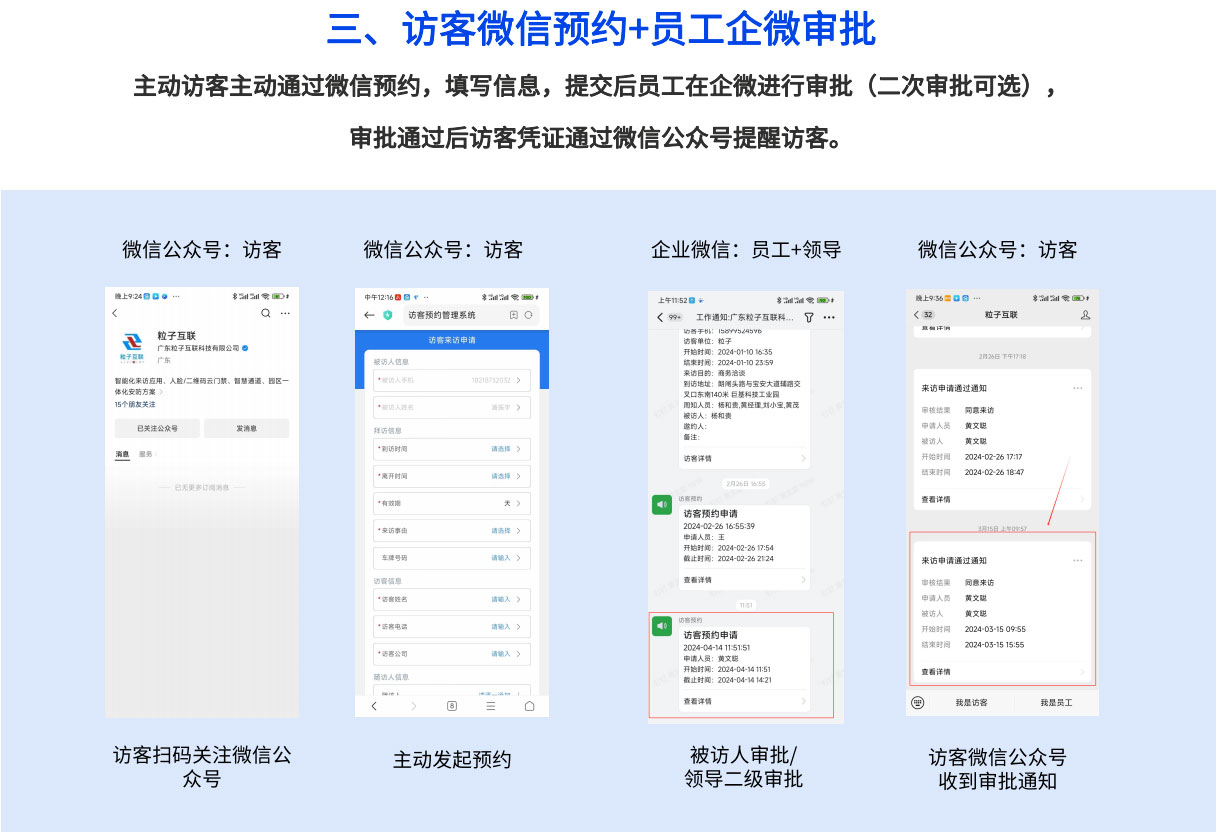The height and width of the screenshot is (833, 1217).
Task: Open 访客详情 row in 工作通知 card
Action: tap(745, 458)
